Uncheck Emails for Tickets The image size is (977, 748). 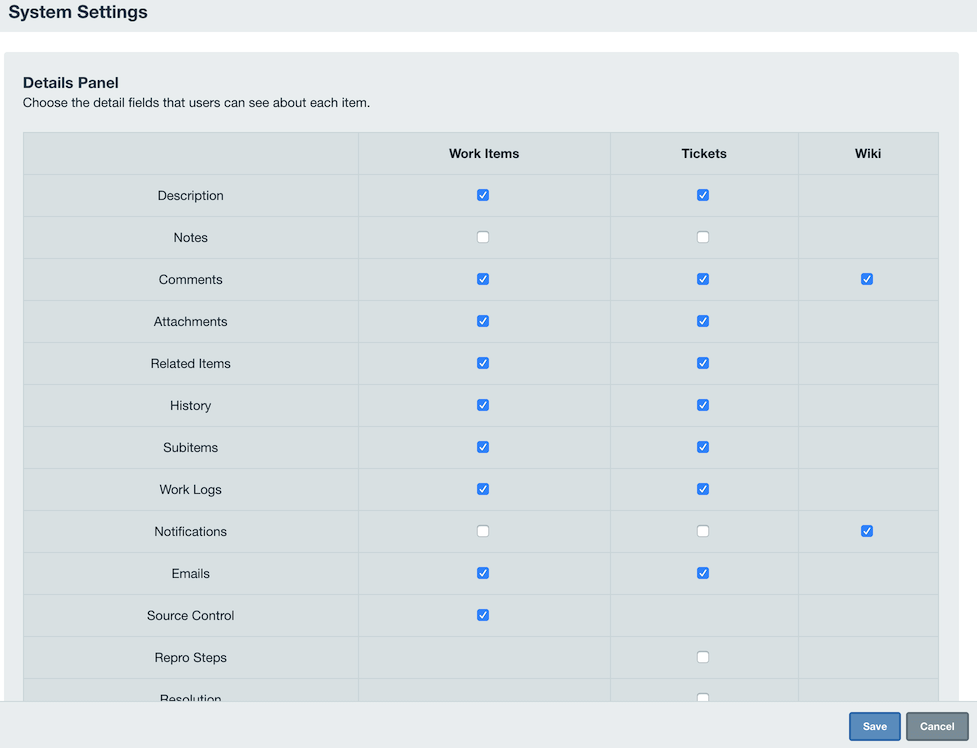tap(703, 573)
